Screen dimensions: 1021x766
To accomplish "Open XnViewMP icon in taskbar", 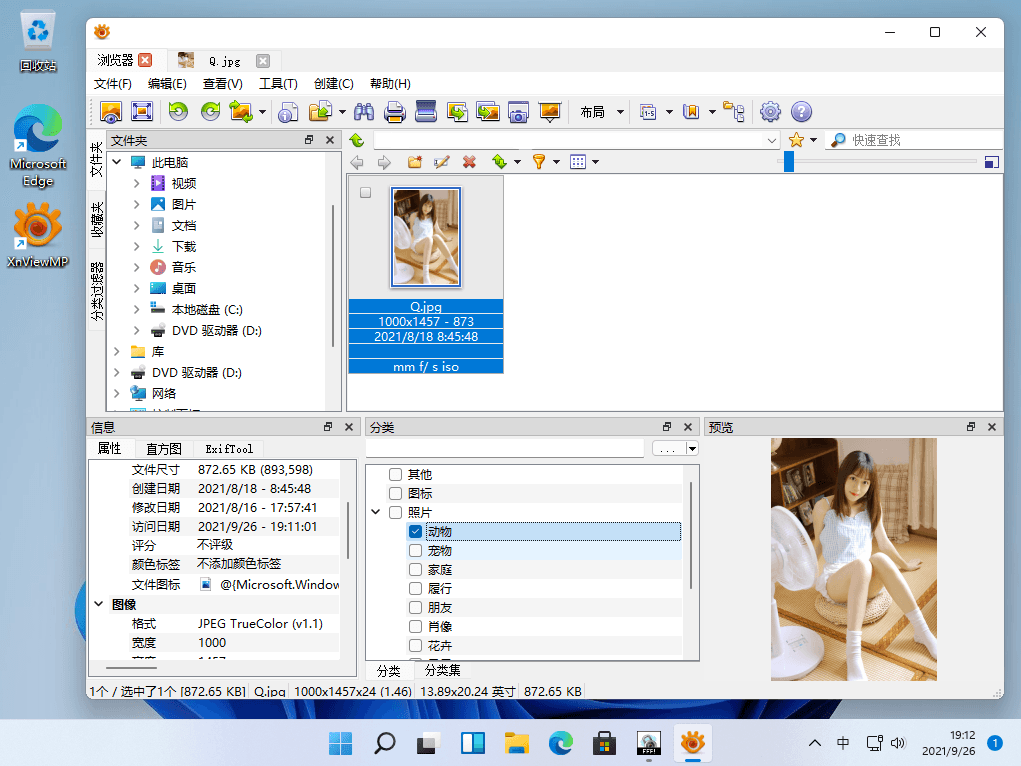I will point(693,743).
